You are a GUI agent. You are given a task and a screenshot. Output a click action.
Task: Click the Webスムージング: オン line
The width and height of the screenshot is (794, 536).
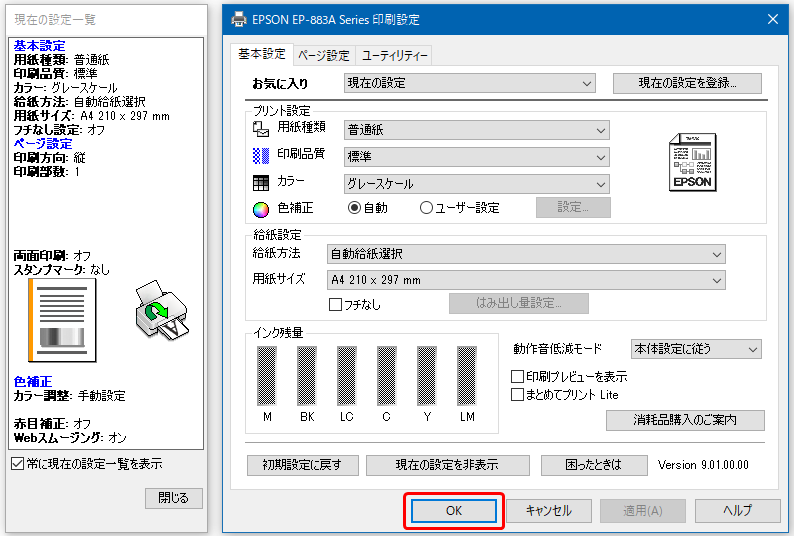[x=70, y=437]
